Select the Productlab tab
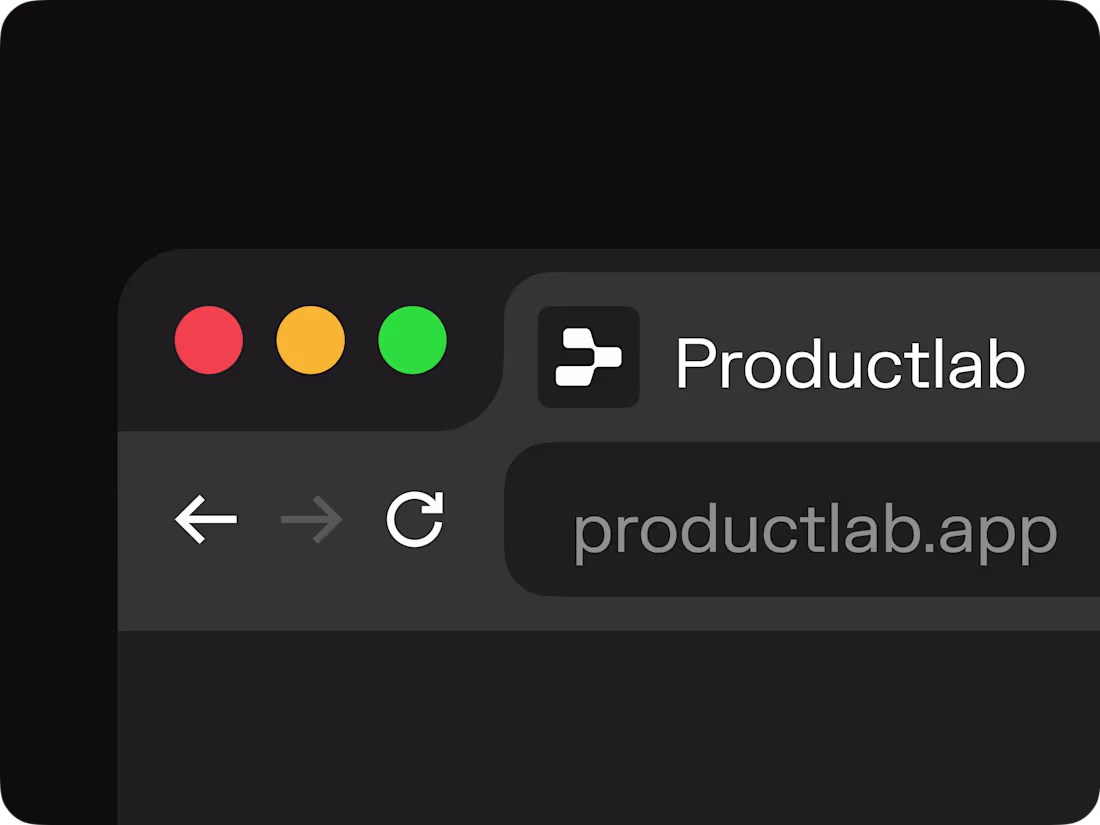 pyautogui.click(x=802, y=357)
